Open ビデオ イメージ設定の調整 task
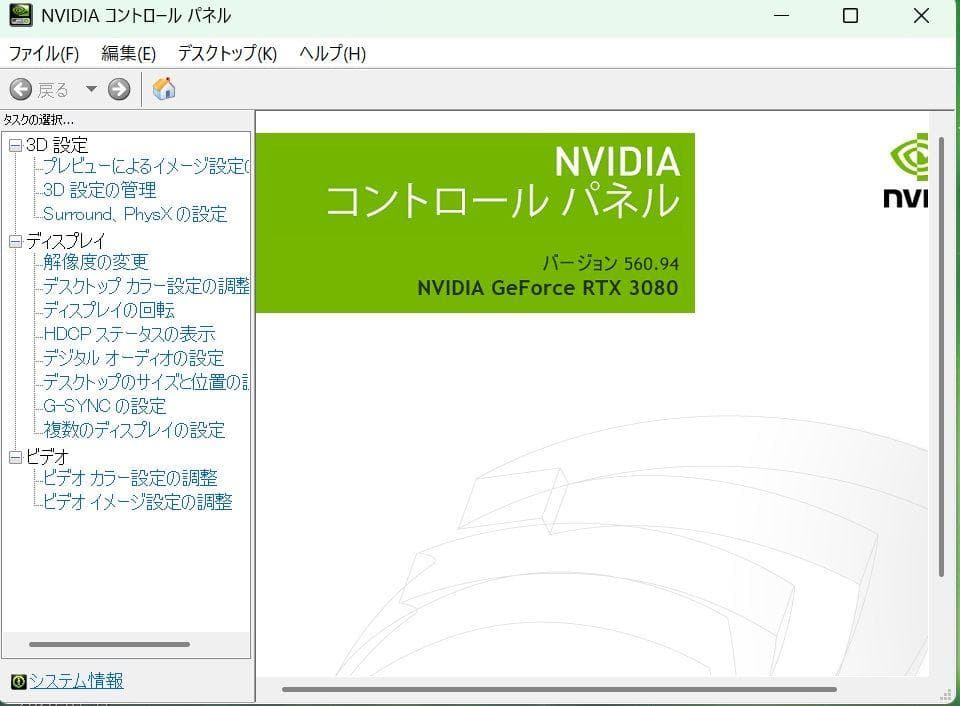The image size is (960, 706). 138,502
